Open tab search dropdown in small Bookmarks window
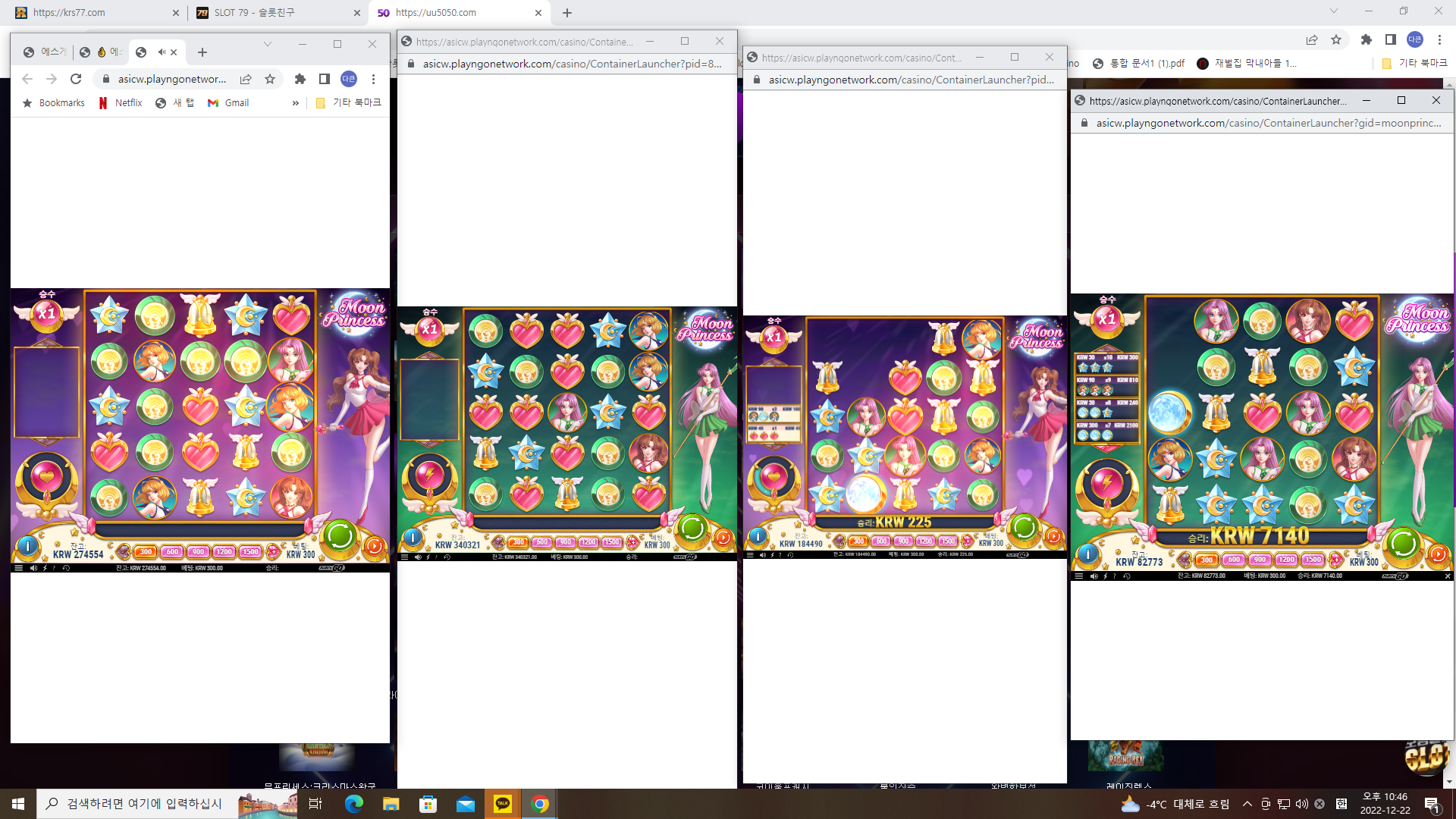 tap(267, 44)
